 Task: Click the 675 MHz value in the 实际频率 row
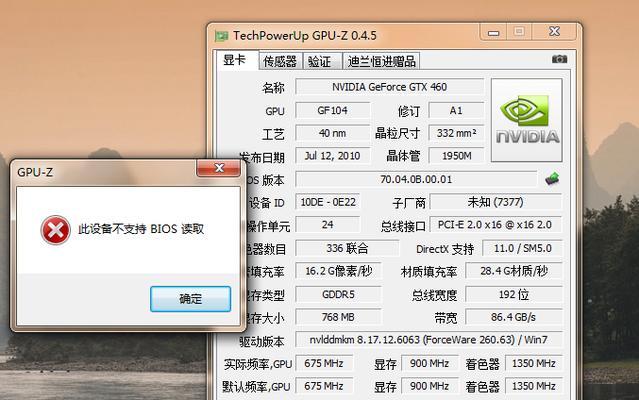click(324, 363)
